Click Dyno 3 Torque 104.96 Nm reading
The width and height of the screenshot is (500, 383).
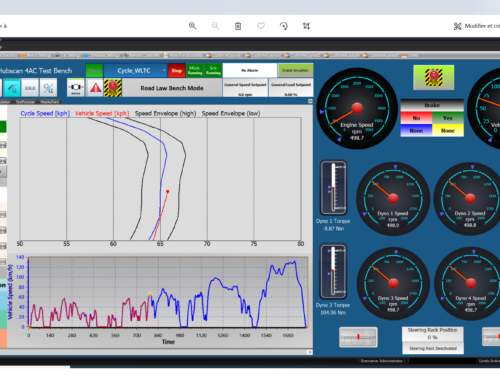pos(333,313)
